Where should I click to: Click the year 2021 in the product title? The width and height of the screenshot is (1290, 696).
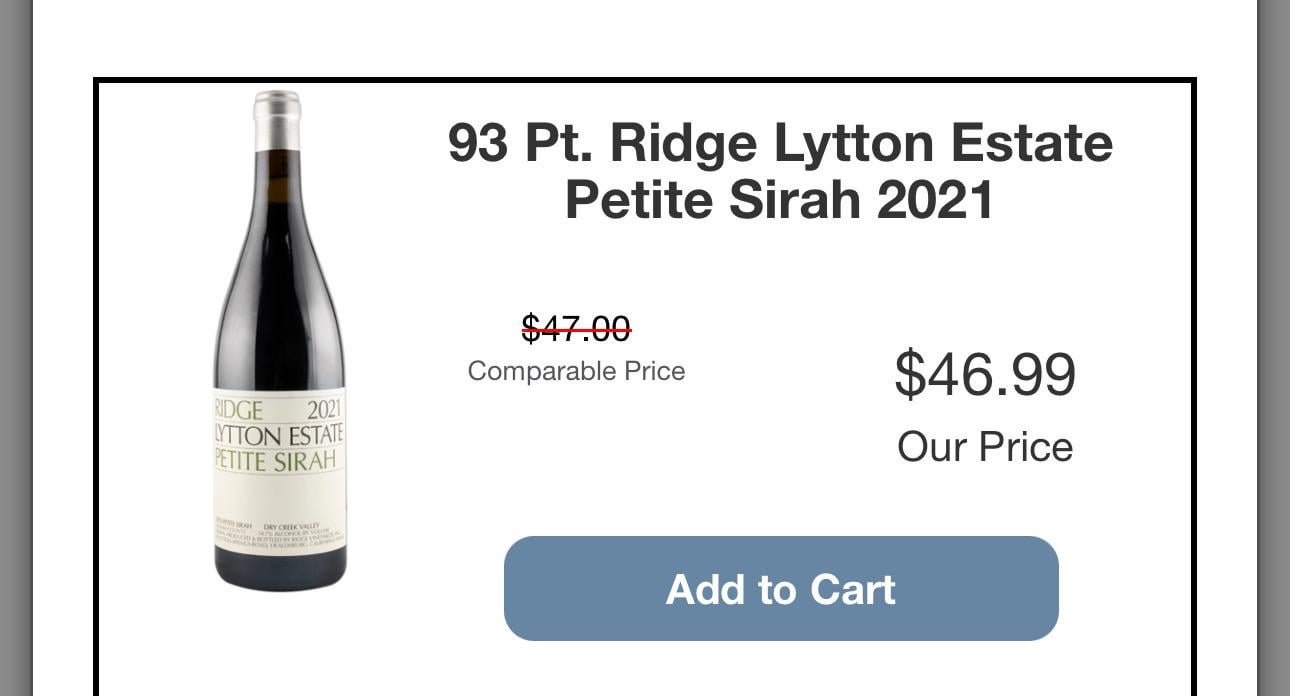tap(935, 199)
